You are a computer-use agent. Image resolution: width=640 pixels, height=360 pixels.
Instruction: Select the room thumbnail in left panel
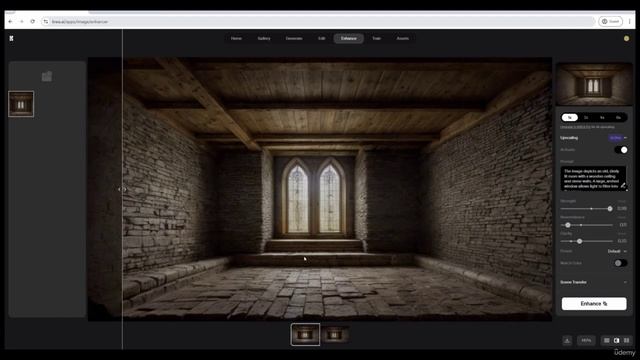click(21, 104)
